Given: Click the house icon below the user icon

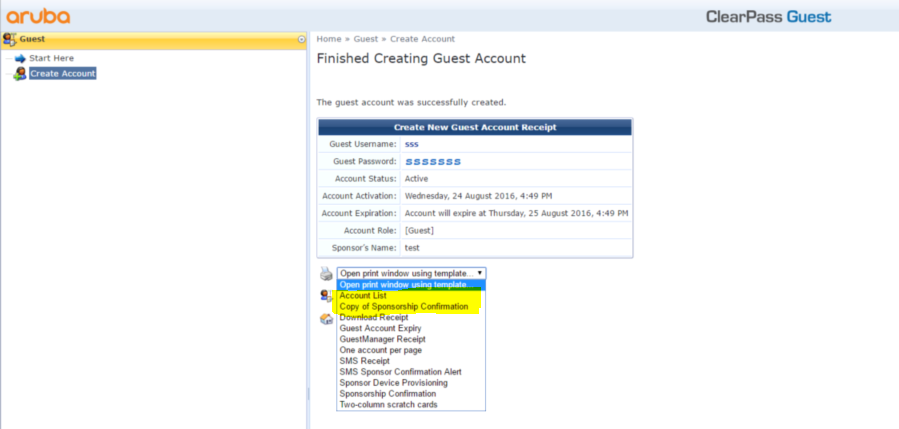Looking at the screenshot, I should click(x=326, y=319).
